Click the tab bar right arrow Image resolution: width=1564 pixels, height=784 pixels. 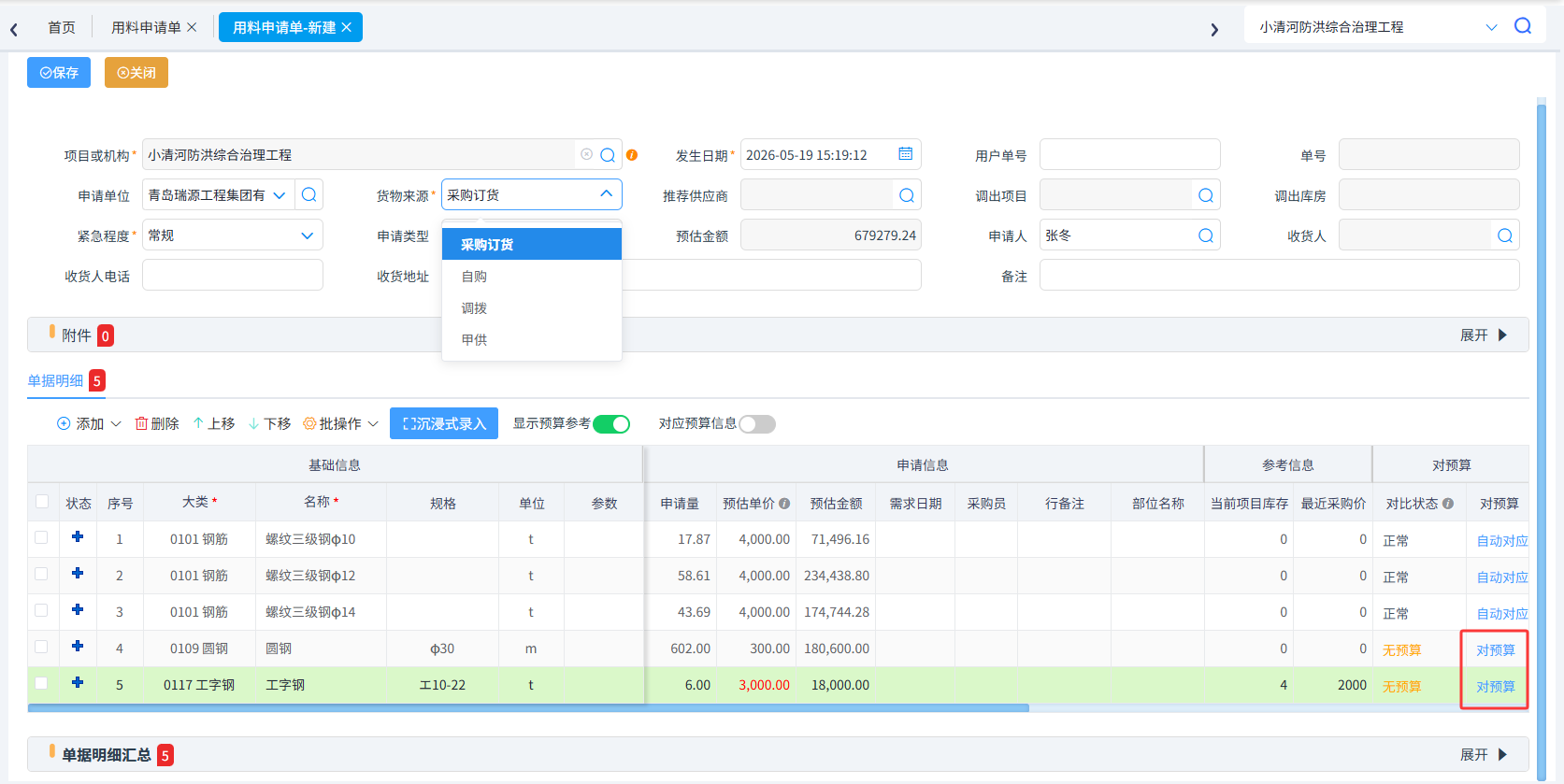pyautogui.click(x=1214, y=30)
